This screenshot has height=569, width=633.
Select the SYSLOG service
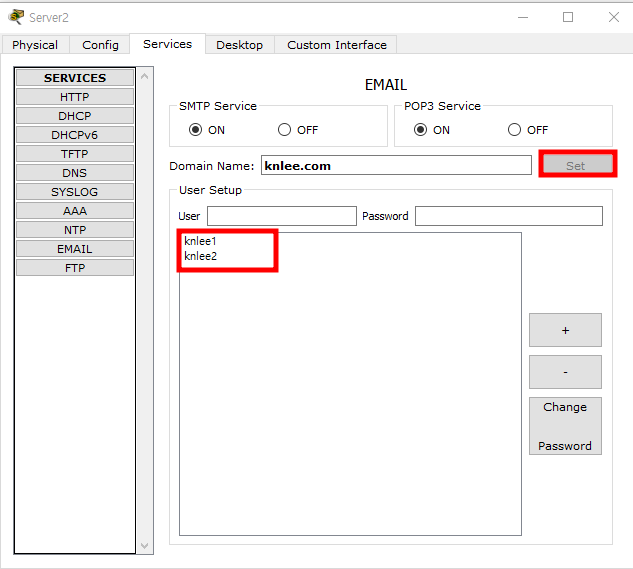pos(75,192)
